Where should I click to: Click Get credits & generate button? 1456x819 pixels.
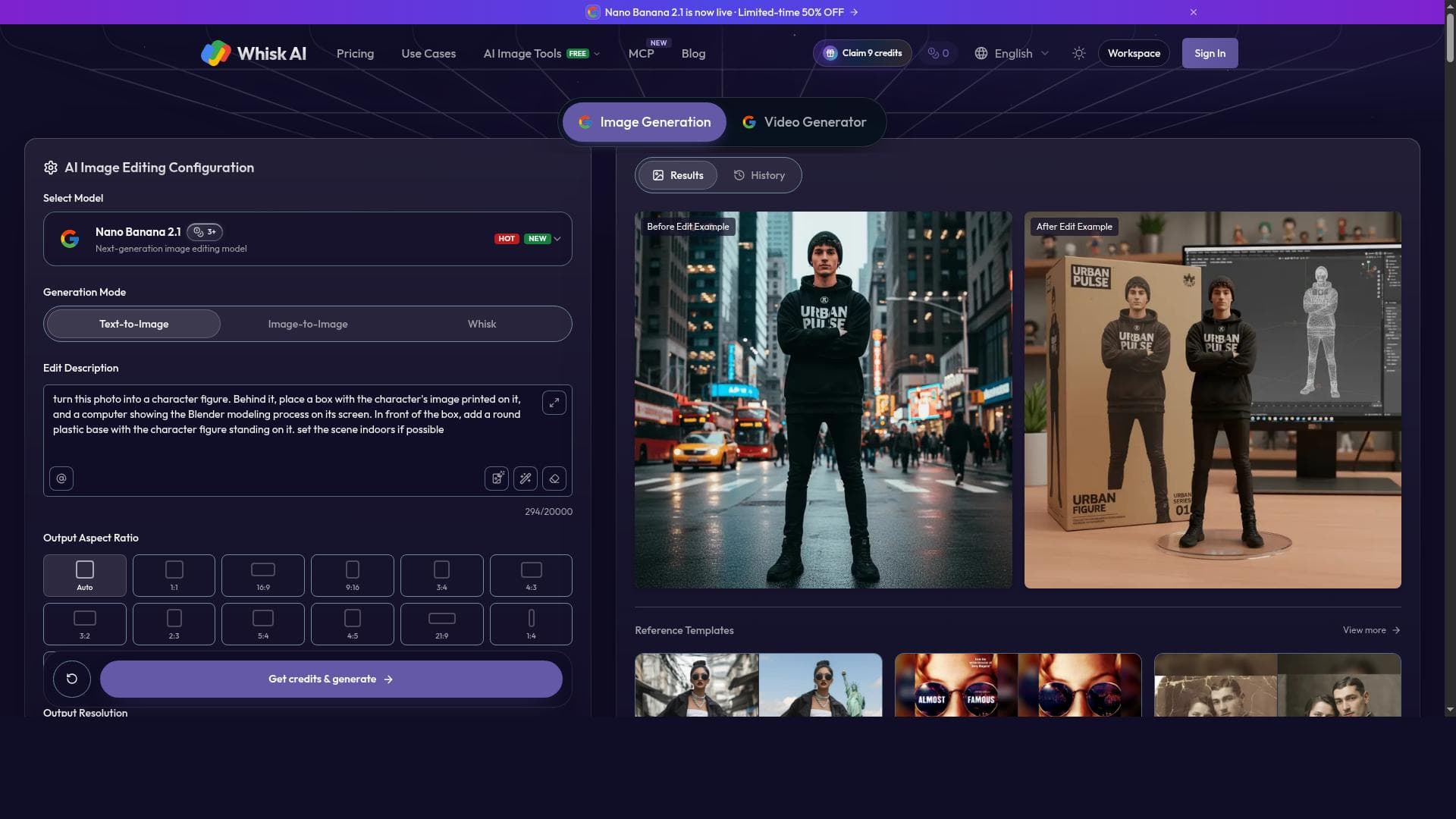331,679
